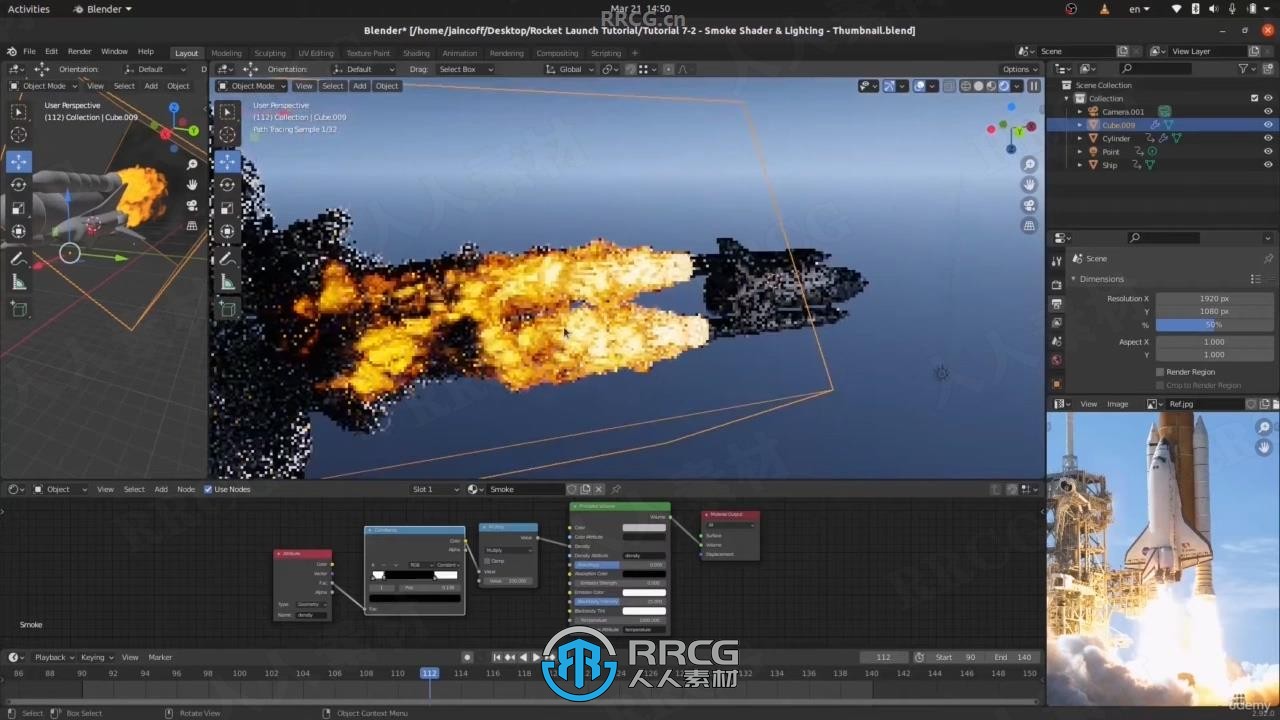Pick the Rotate tool in the main rendered viewport

tap(228, 184)
